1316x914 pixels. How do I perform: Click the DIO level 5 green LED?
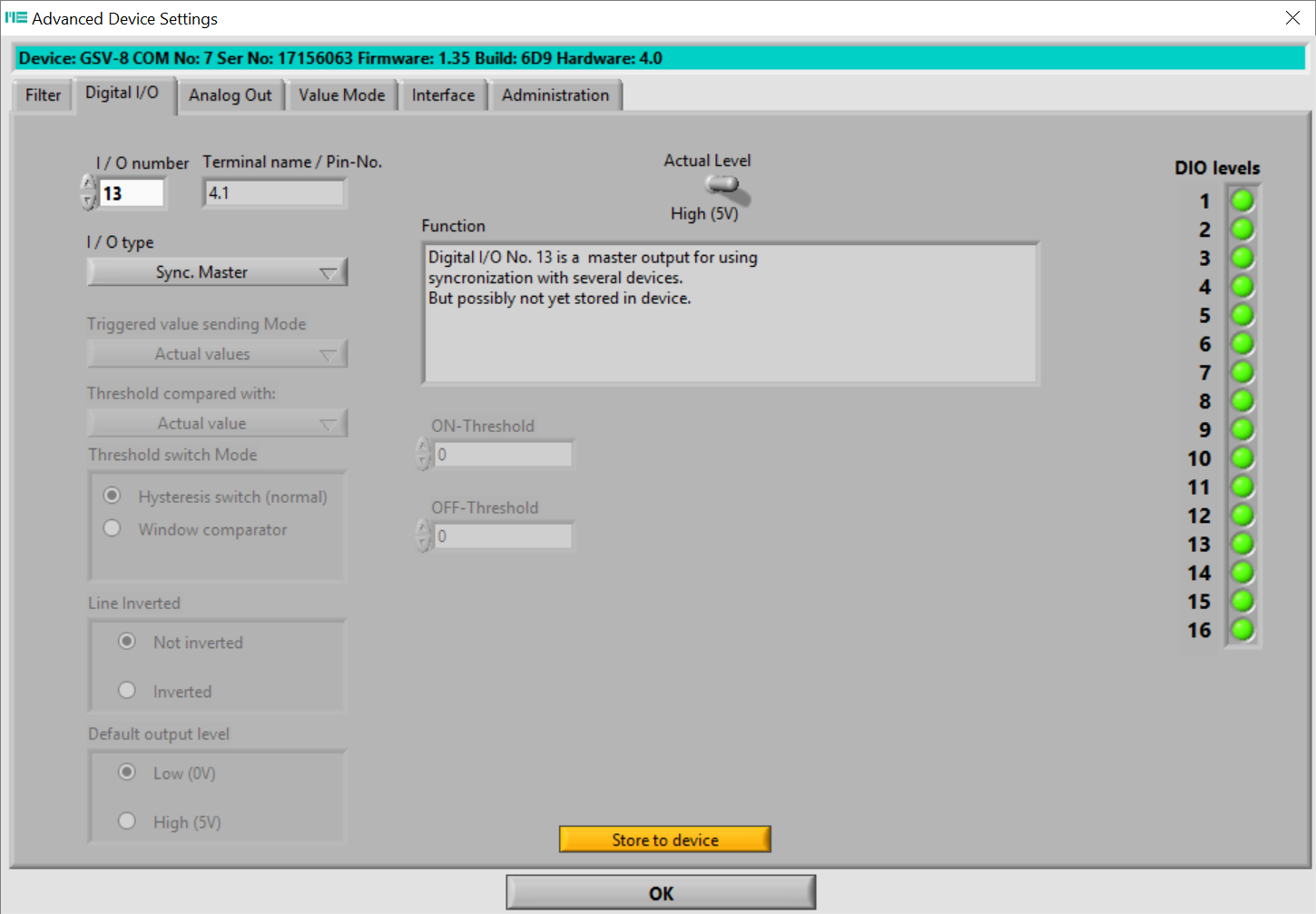pos(1242,315)
